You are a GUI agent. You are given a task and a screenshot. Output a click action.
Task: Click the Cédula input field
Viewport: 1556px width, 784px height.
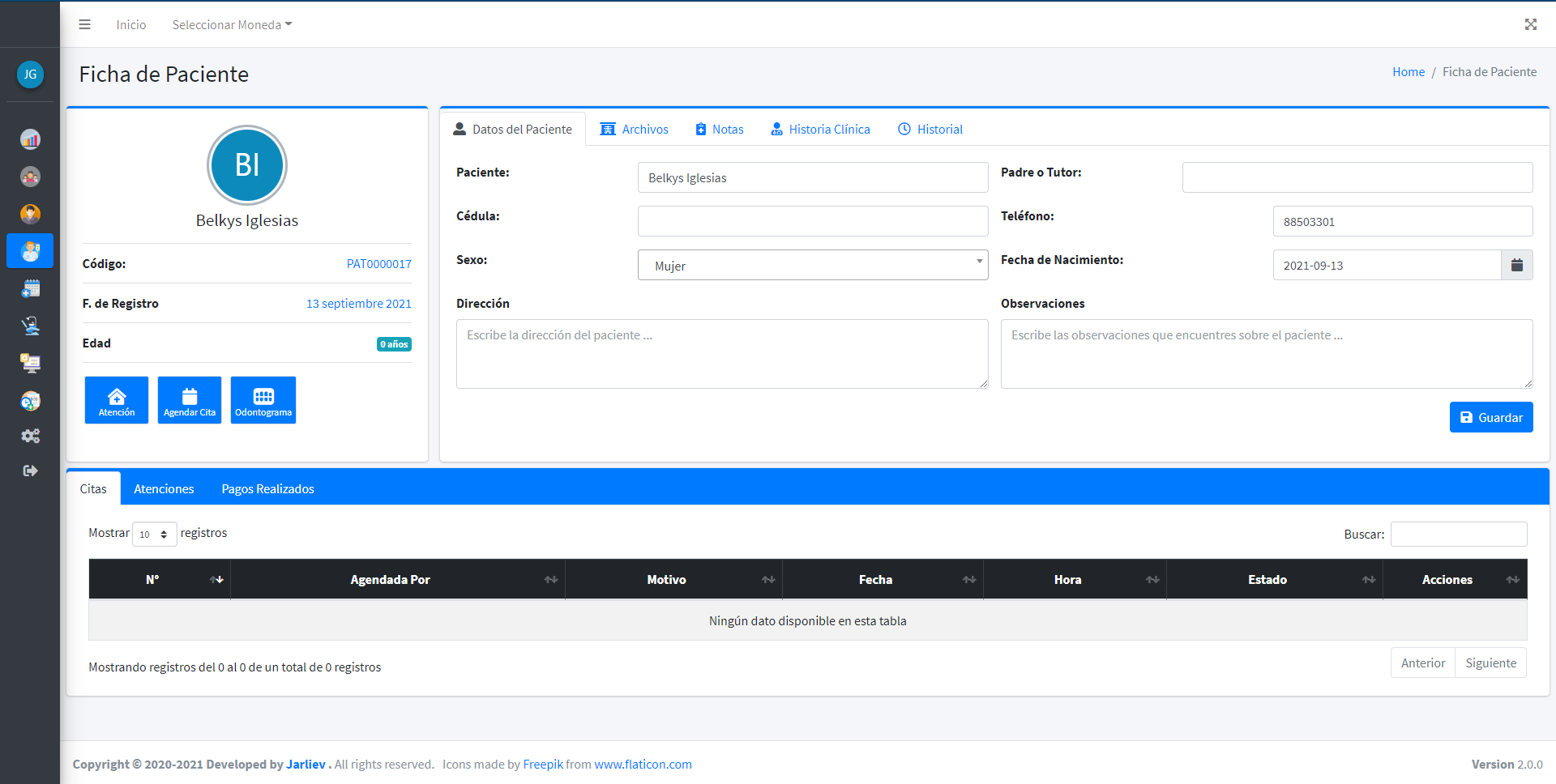812,221
